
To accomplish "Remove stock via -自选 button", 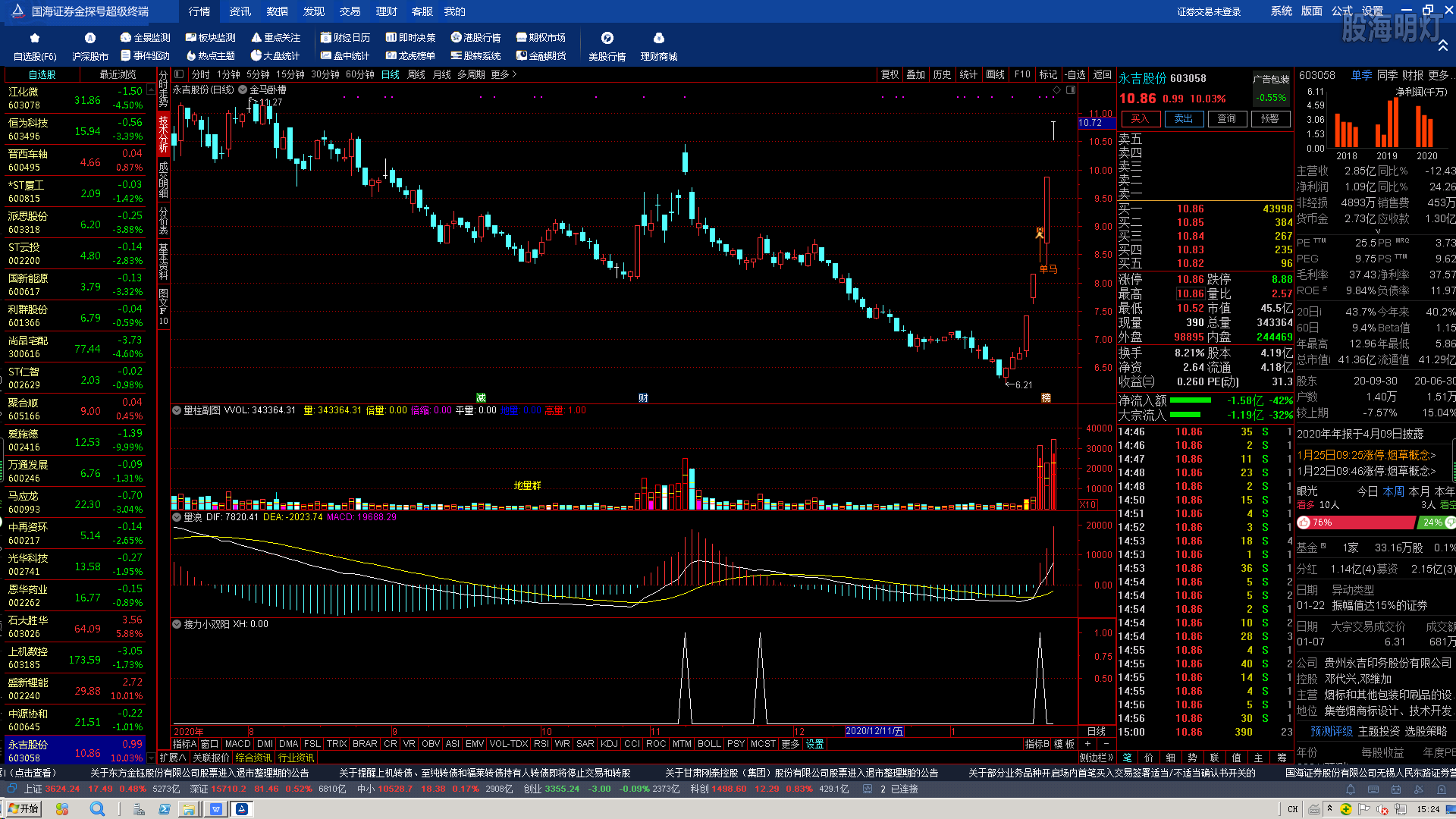I will pyautogui.click(x=1075, y=74).
